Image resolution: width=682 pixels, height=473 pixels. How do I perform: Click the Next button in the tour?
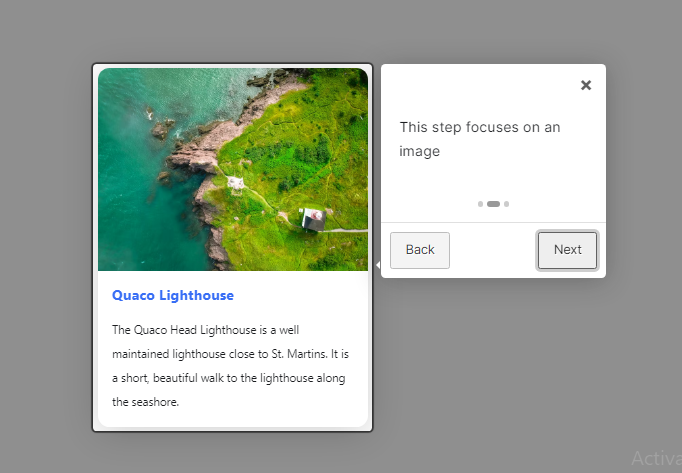[x=567, y=250]
